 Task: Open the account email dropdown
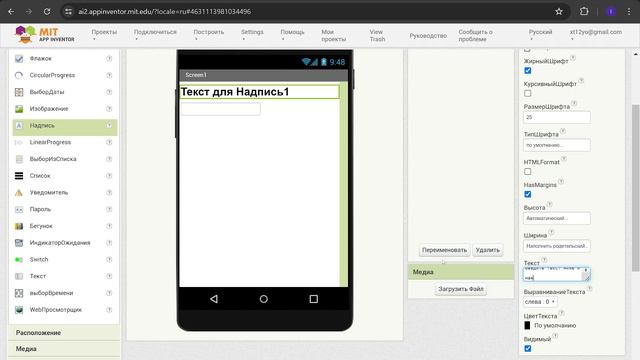[x=596, y=35]
